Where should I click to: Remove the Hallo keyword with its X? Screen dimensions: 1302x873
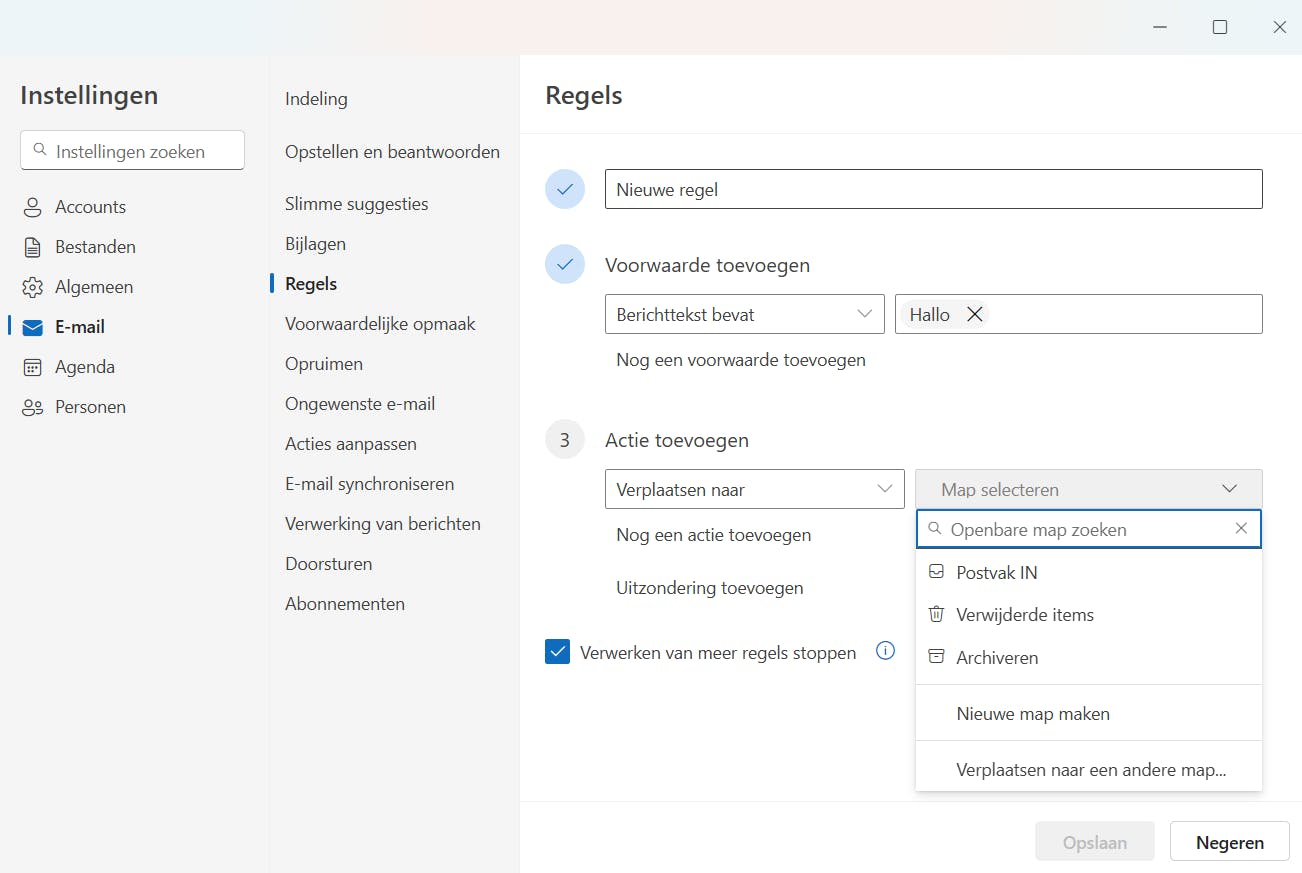(x=975, y=314)
